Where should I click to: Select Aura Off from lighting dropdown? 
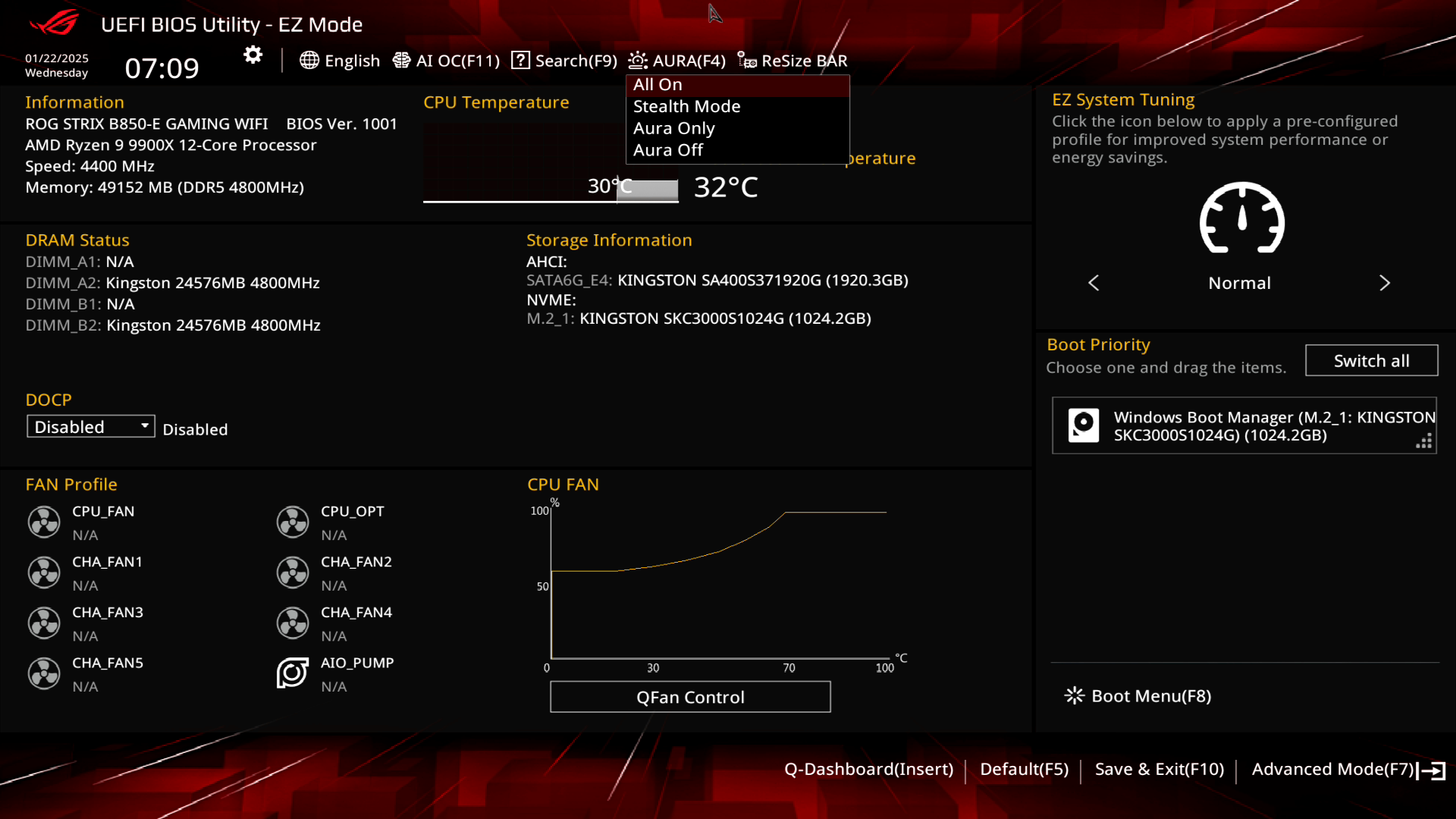(x=668, y=149)
